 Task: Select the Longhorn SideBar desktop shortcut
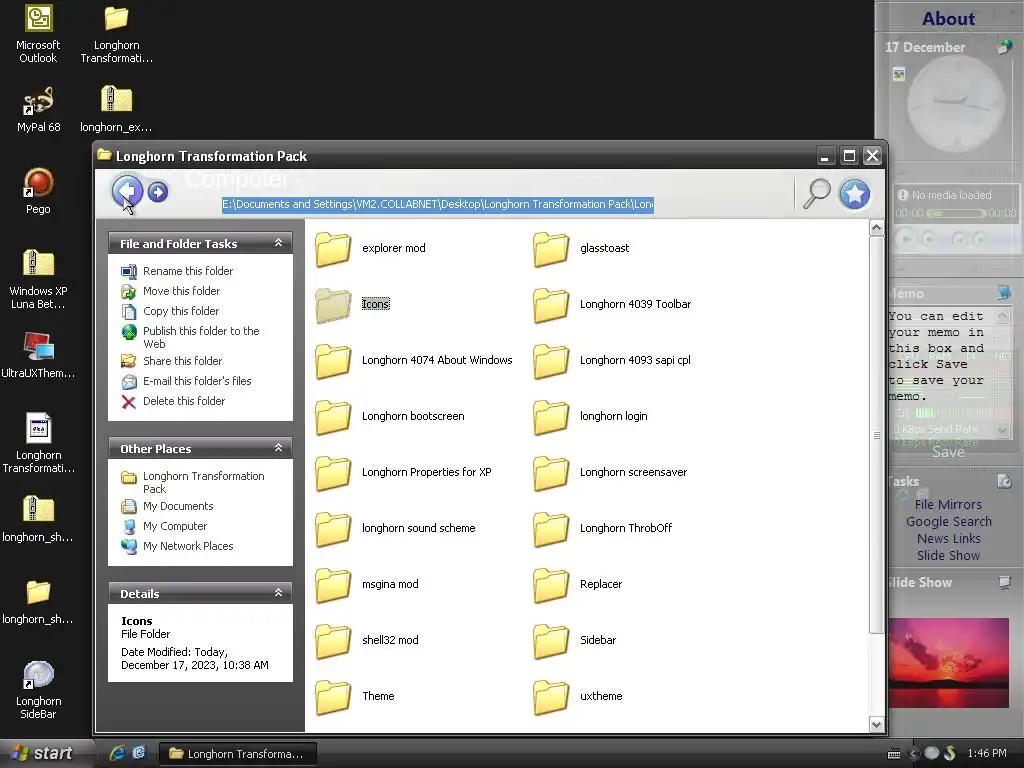tap(38, 690)
